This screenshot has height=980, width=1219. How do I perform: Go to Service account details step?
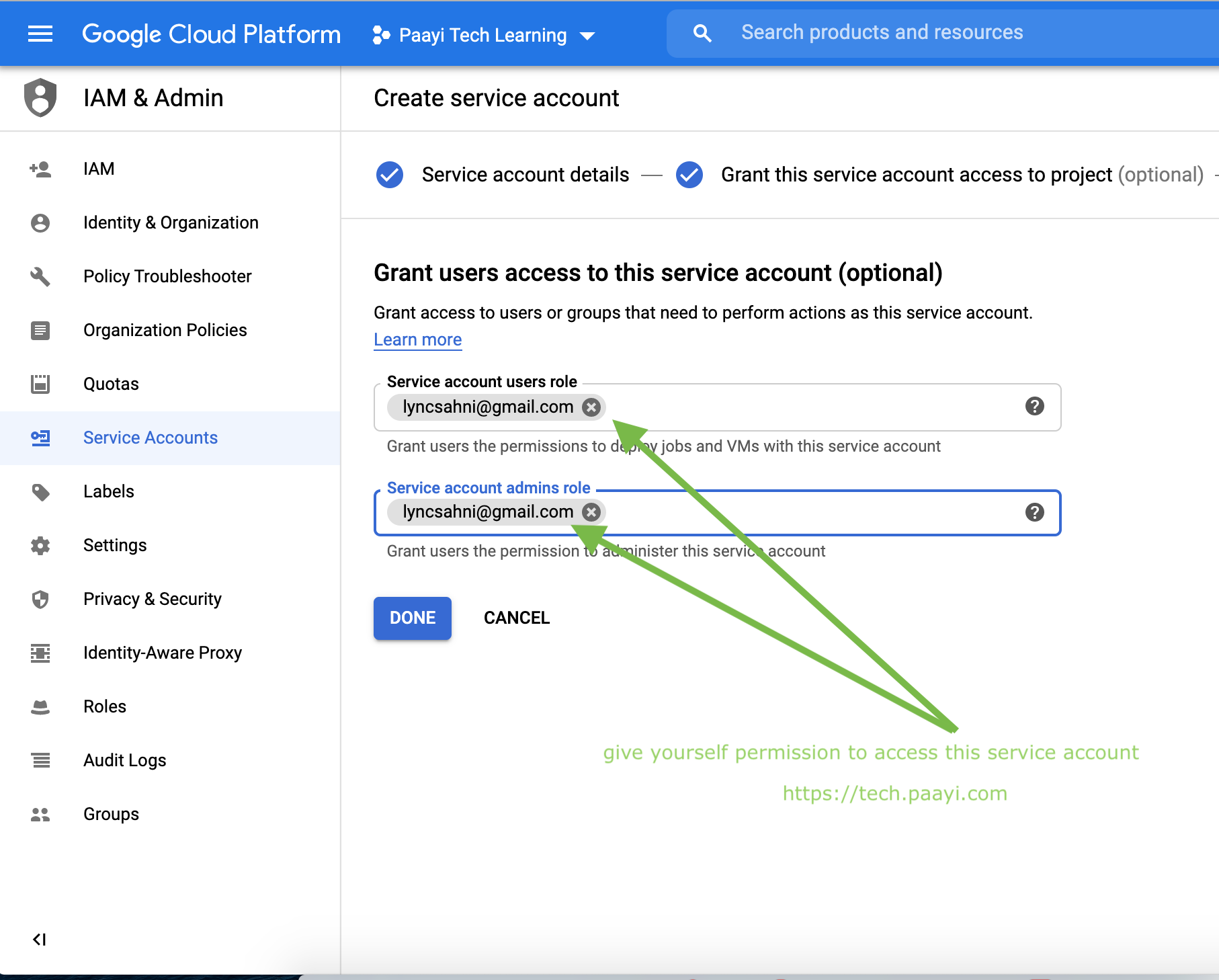pos(526,175)
